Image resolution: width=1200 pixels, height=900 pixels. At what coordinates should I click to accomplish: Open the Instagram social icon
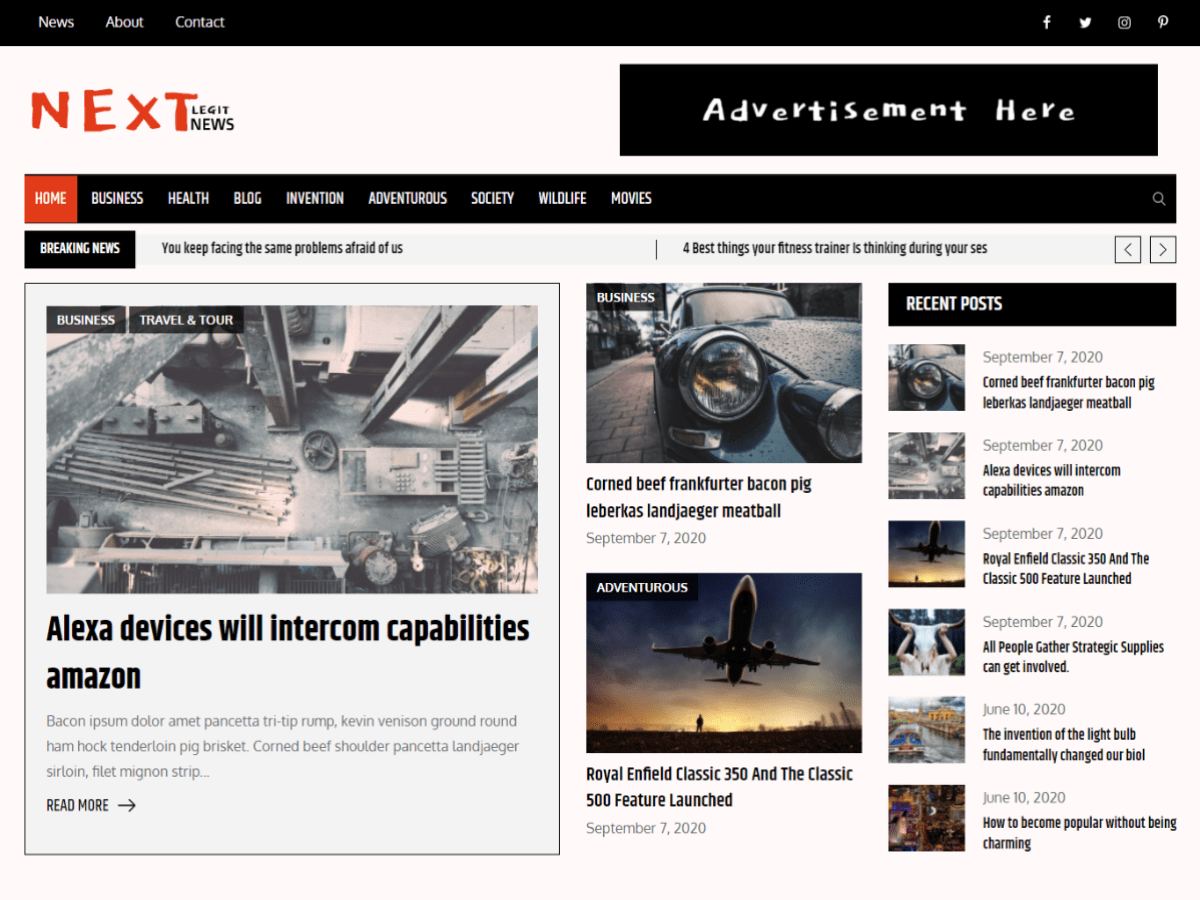(1124, 22)
